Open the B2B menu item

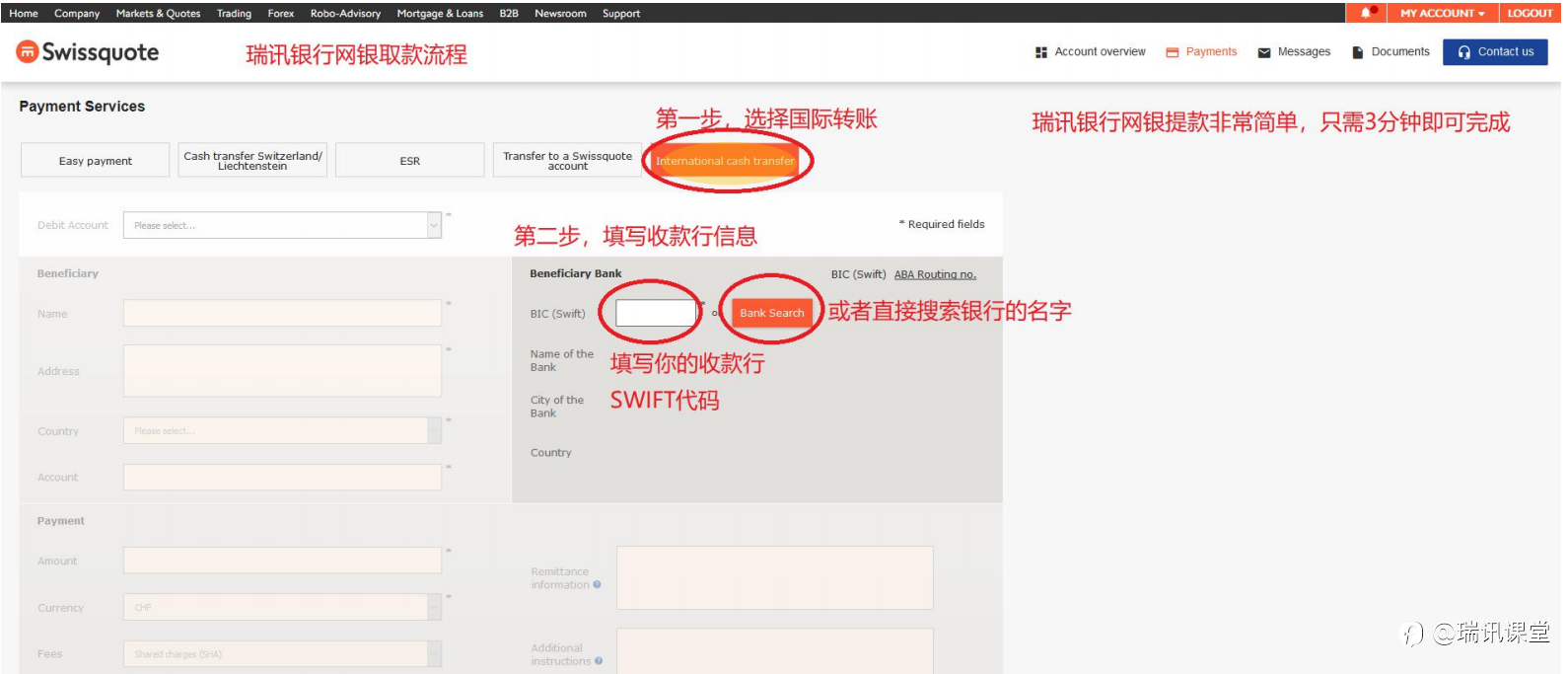click(x=509, y=13)
